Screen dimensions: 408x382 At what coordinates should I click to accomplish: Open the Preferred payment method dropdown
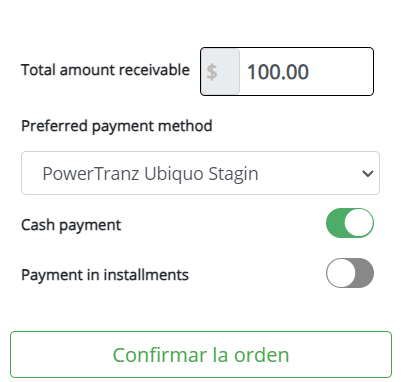coord(200,173)
